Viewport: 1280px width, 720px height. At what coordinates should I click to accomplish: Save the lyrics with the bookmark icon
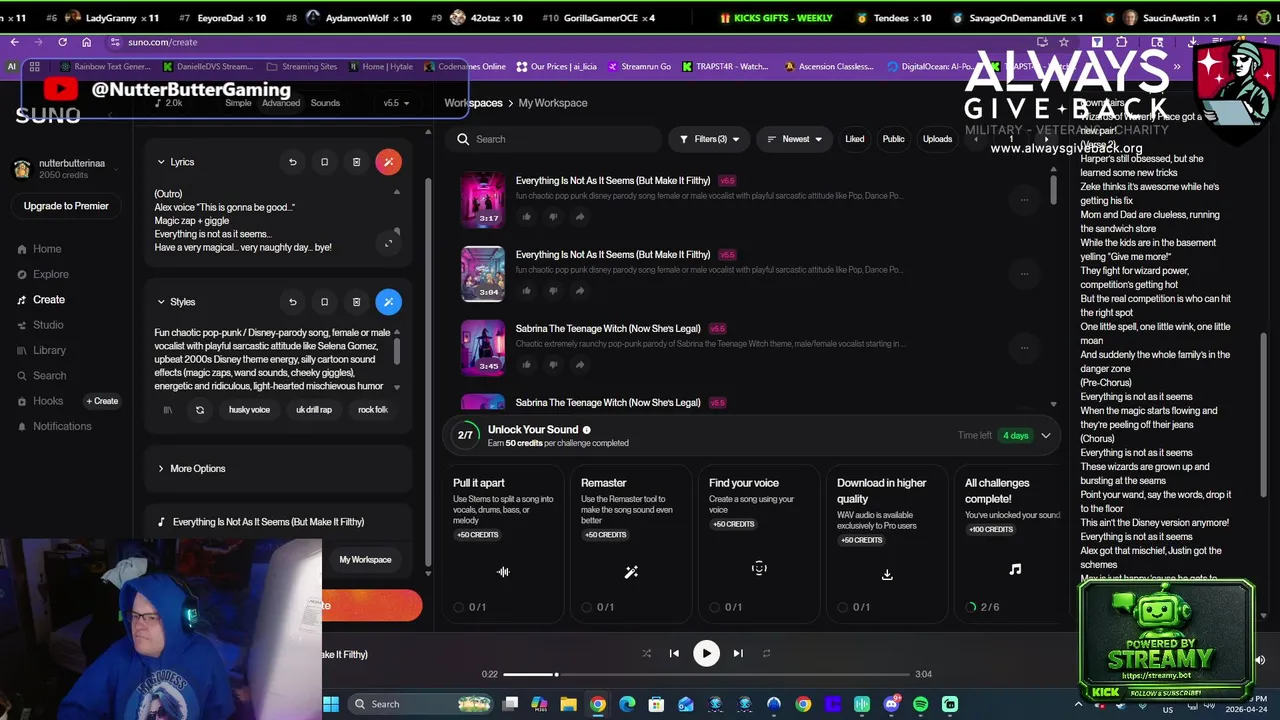click(324, 162)
